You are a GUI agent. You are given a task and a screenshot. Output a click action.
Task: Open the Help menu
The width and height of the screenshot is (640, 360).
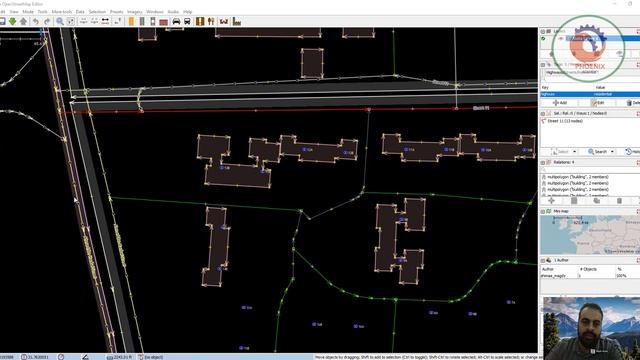(x=187, y=12)
